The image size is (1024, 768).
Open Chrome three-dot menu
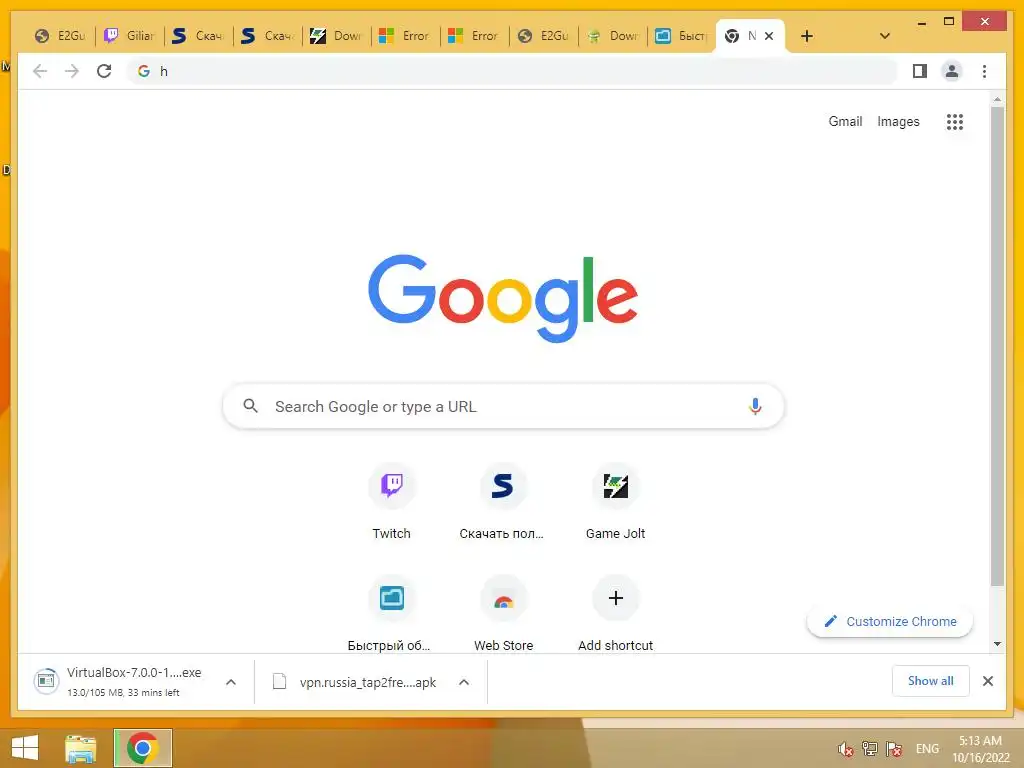pos(984,71)
